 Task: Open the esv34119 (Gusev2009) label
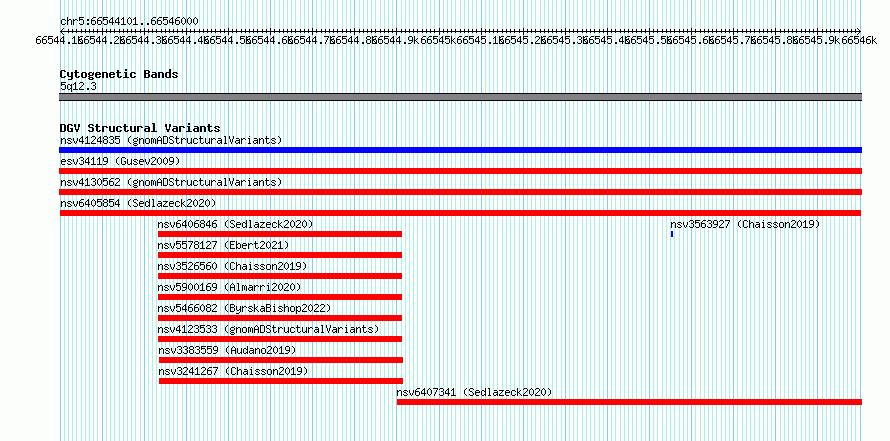click(x=120, y=161)
